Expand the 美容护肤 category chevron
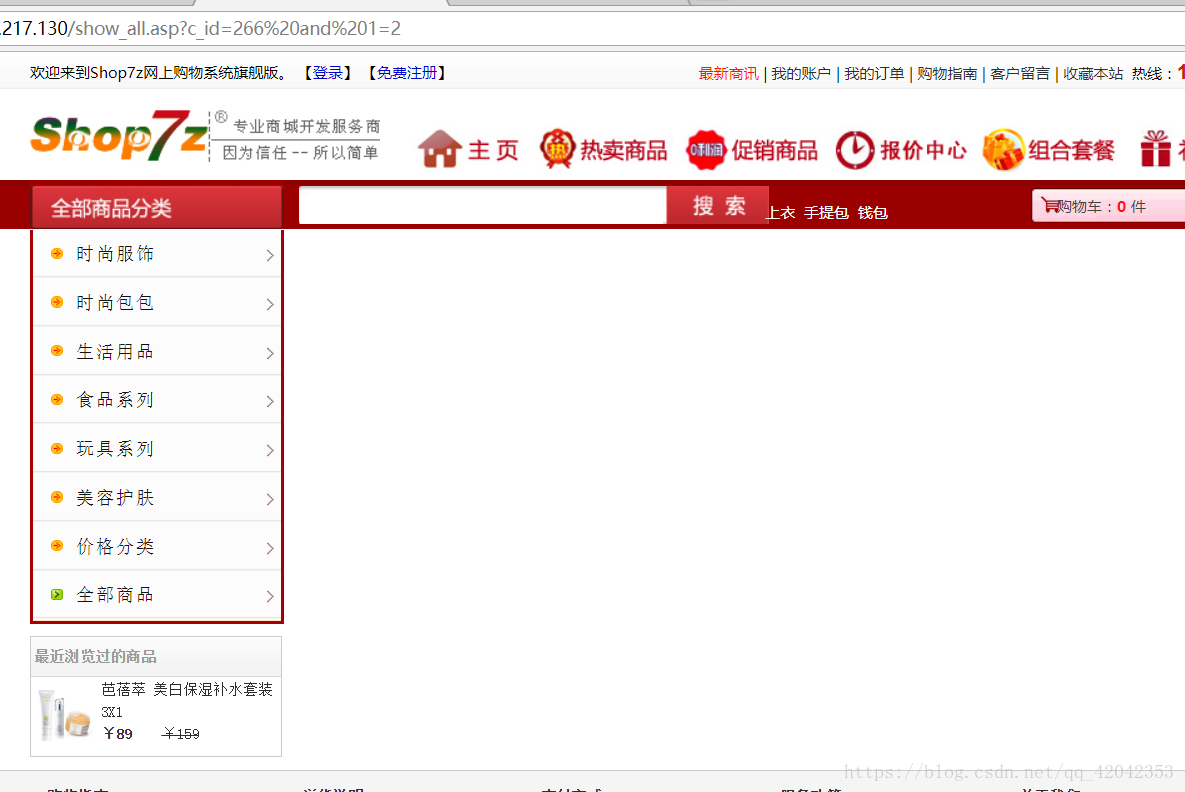 coord(270,499)
